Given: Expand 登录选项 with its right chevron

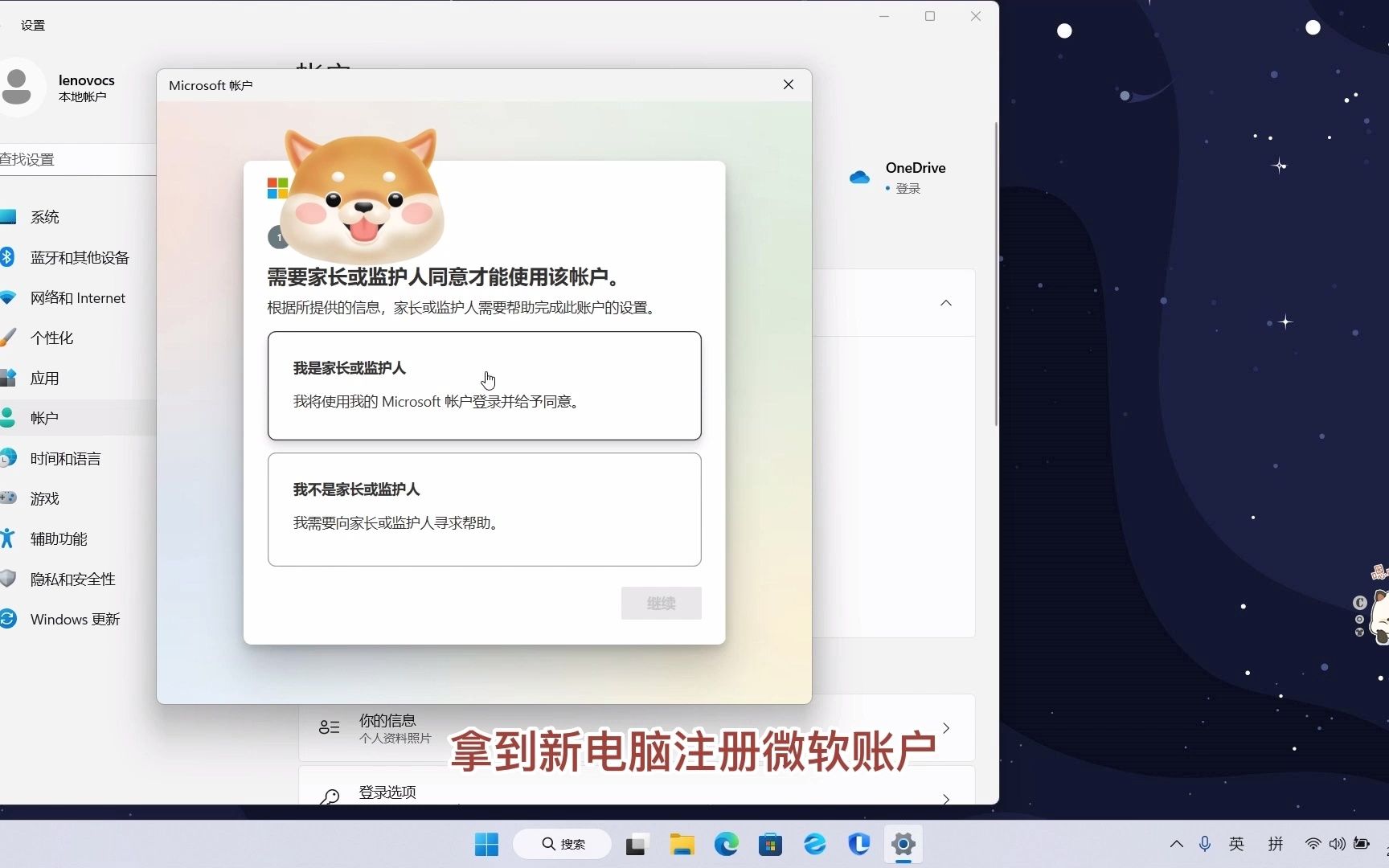Looking at the screenshot, I should 946,799.
